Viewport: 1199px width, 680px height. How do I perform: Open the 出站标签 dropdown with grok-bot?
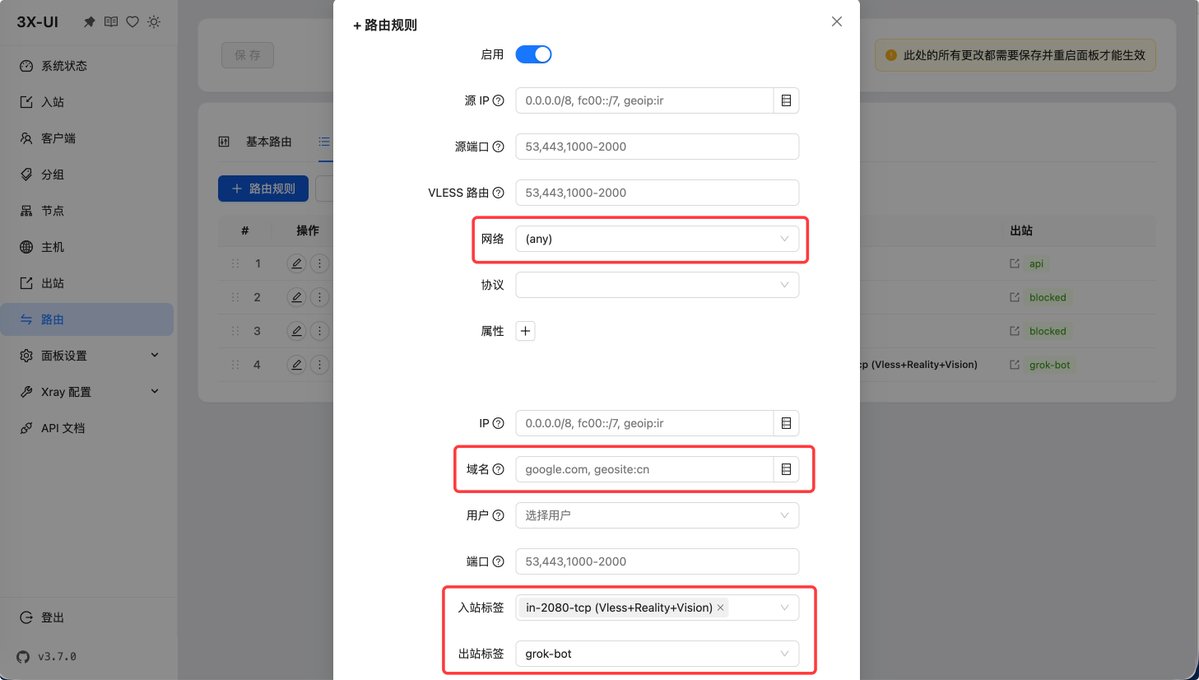[x=657, y=654]
